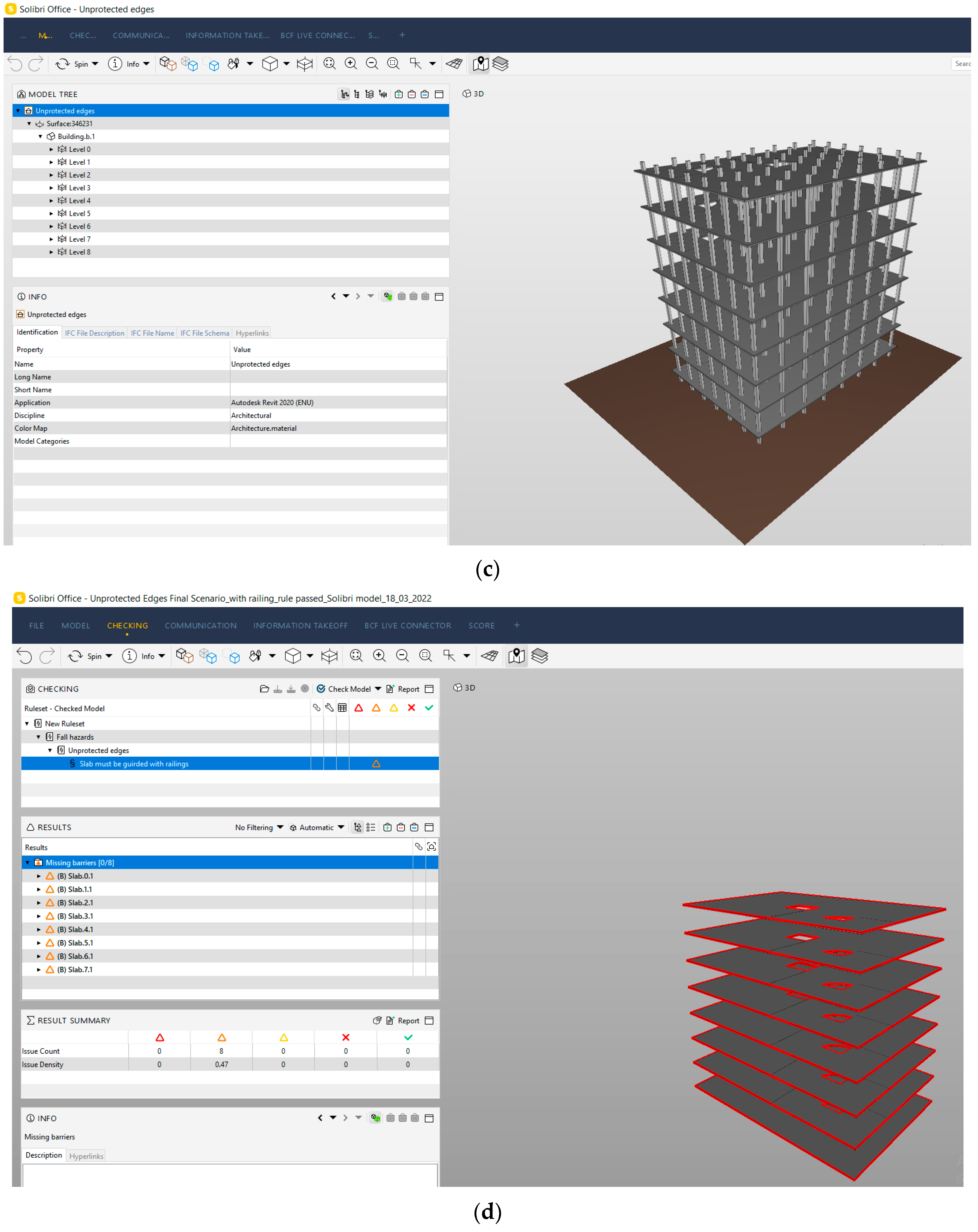
Task: Open the IFC File Schema tab
Action: 205,333
